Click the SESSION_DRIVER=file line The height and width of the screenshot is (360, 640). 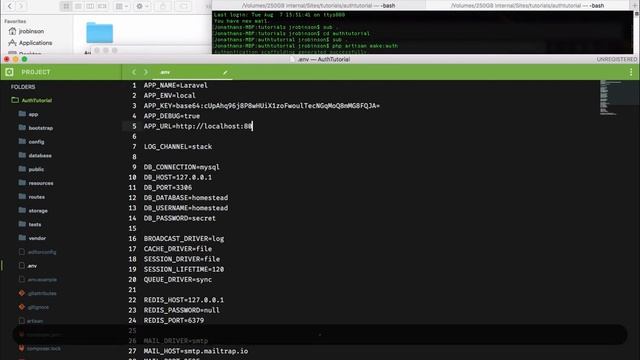(182, 259)
